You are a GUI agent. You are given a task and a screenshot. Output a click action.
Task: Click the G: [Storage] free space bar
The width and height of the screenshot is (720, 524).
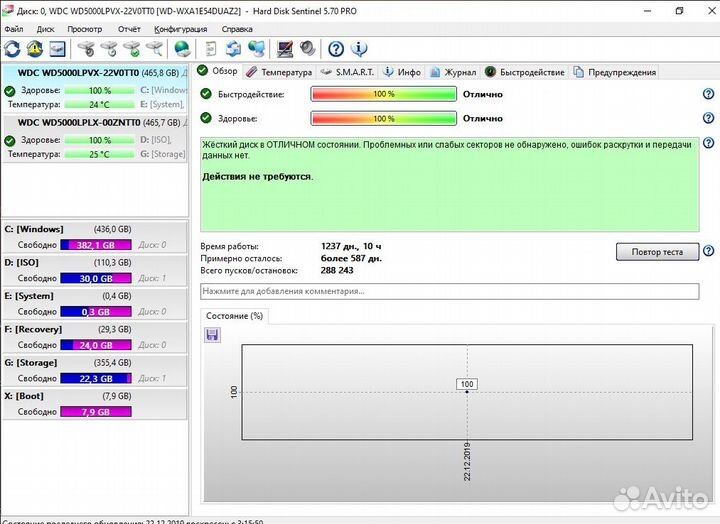pyautogui.click(x=96, y=378)
